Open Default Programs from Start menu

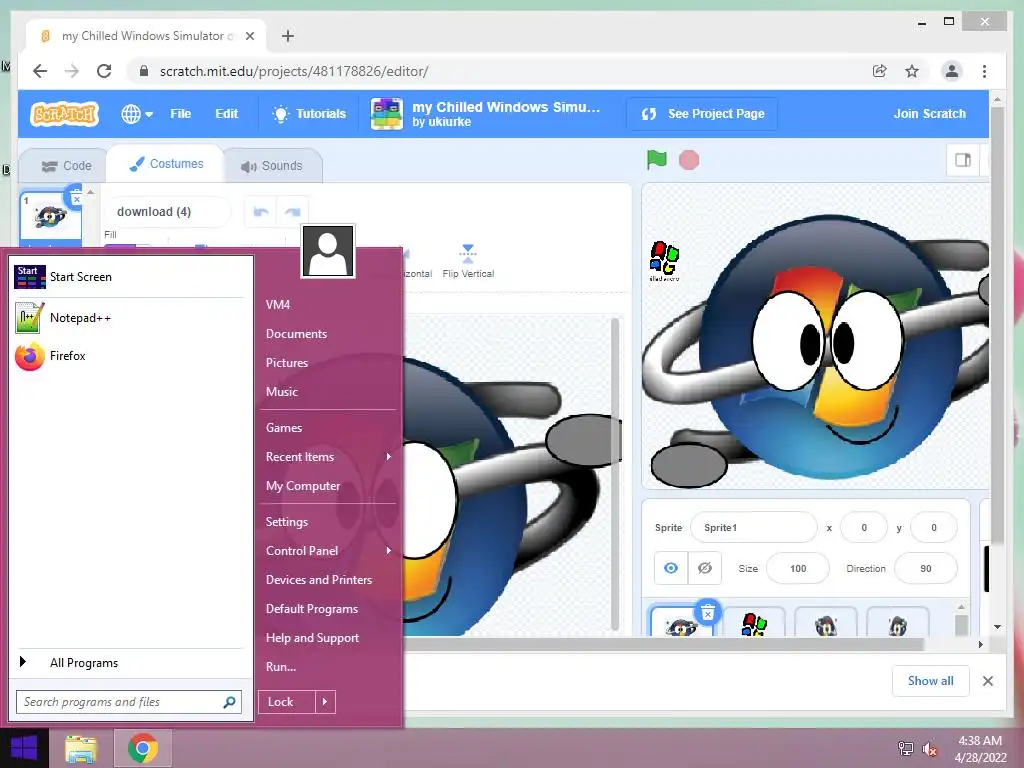pyautogui.click(x=312, y=609)
